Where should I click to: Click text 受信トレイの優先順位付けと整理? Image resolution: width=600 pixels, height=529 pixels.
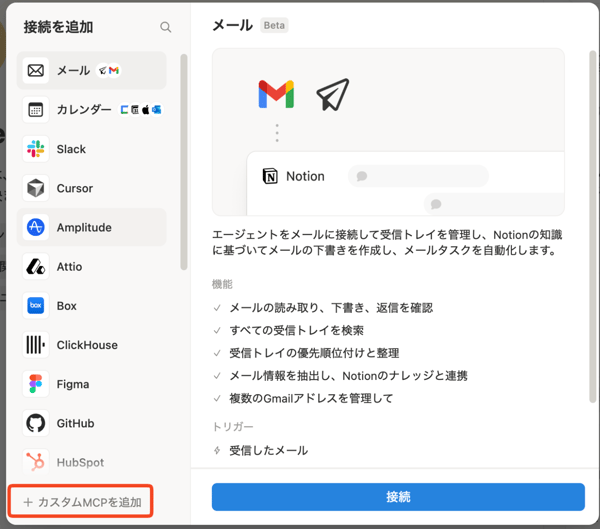pos(314,353)
